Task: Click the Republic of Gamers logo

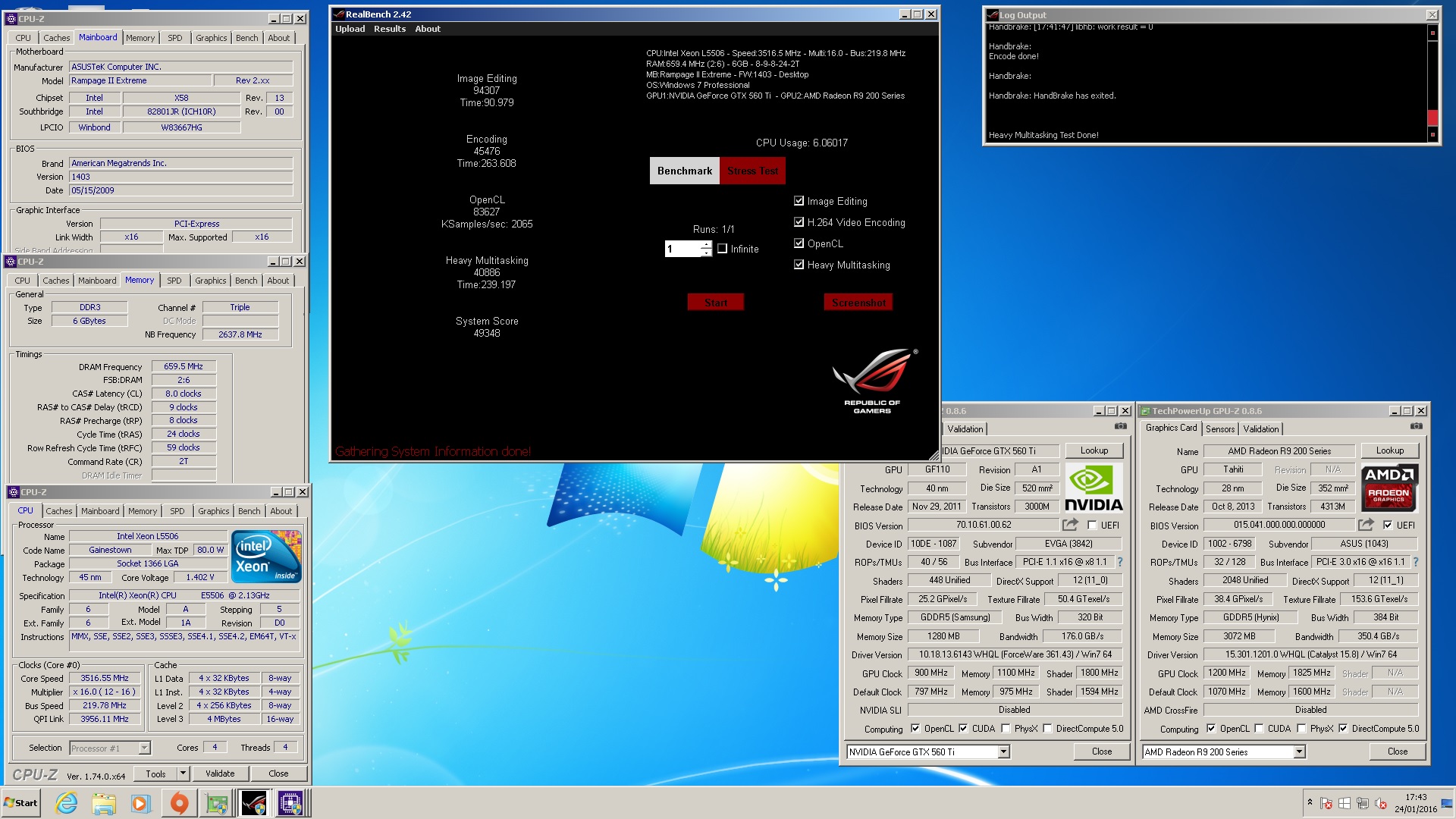Action: pos(874,381)
